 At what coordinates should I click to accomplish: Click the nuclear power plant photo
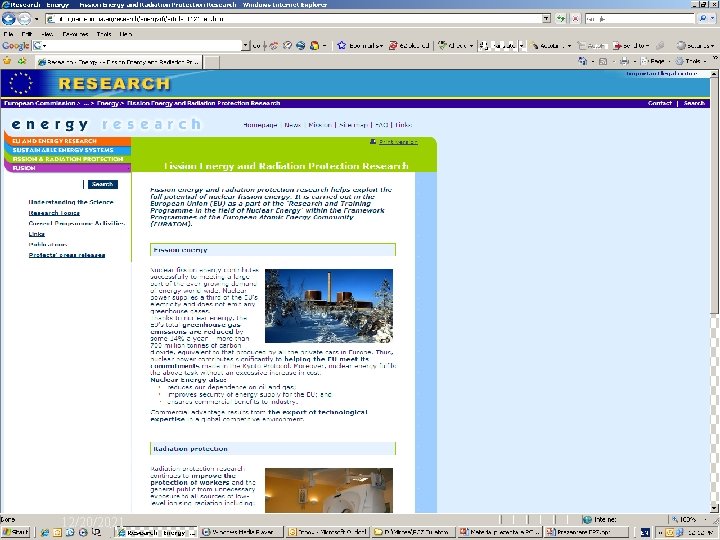coord(329,306)
